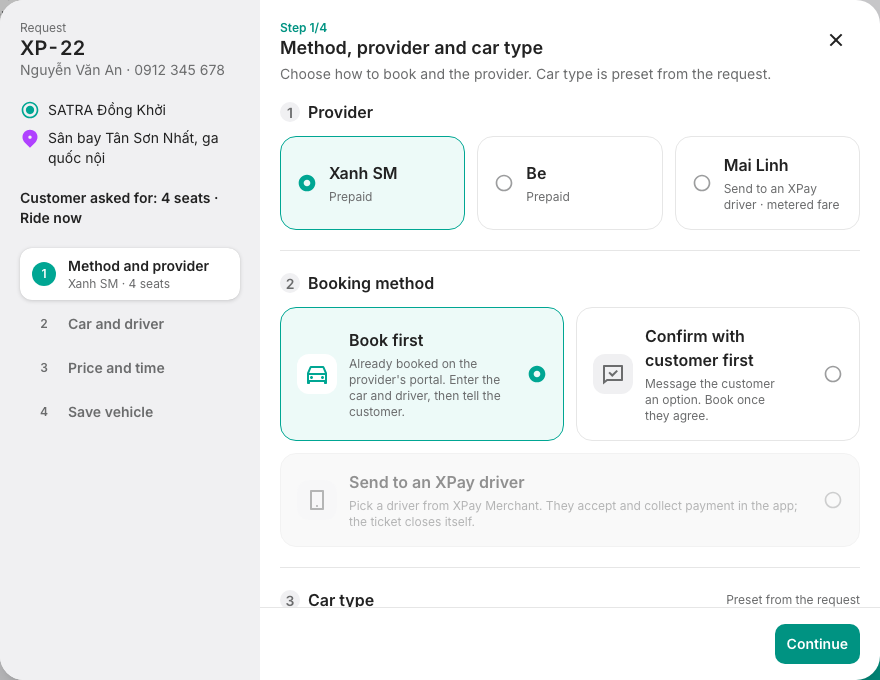The width and height of the screenshot is (880, 680).
Task: Click the Step 1/4 indicator
Action: 303,28
